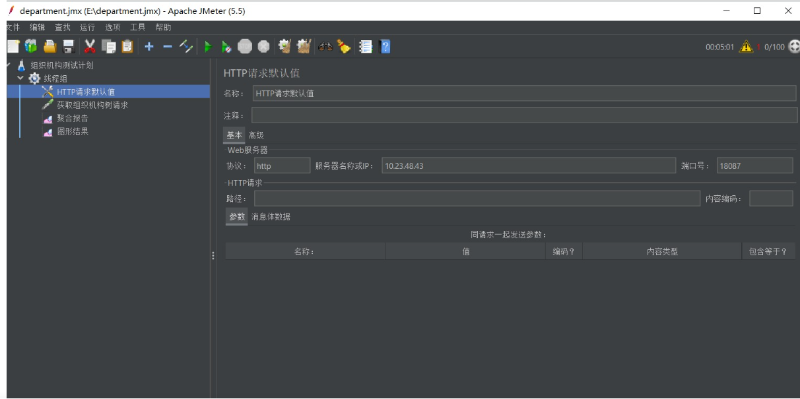Image resolution: width=800 pixels, height=399 pixels.
Task: Click the panel divider collapse handle
Action: pos(213,256)
